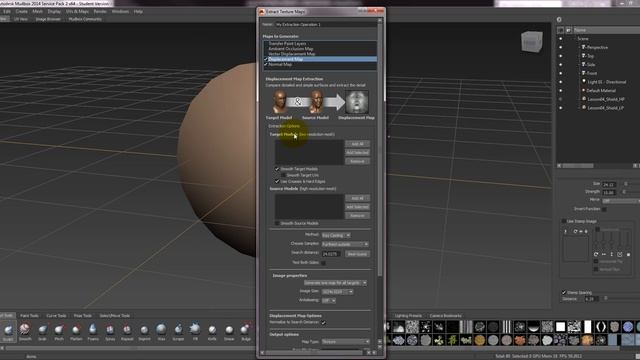The image size is (640, 360).
Task: Select the Fill sculpt tool
Action: tap(195, 331)
